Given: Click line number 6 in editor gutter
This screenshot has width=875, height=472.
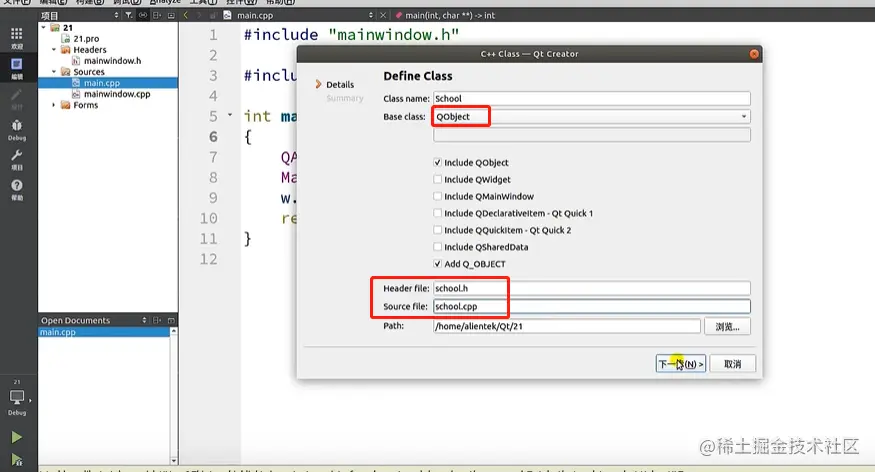Looking at the screenshot, I should tap(213, 137).
